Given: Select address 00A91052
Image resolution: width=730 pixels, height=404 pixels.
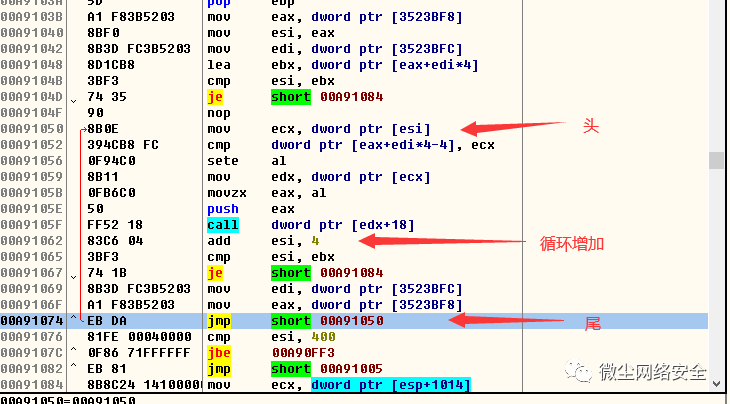Looking at the screenshot, I should [32, 145].
